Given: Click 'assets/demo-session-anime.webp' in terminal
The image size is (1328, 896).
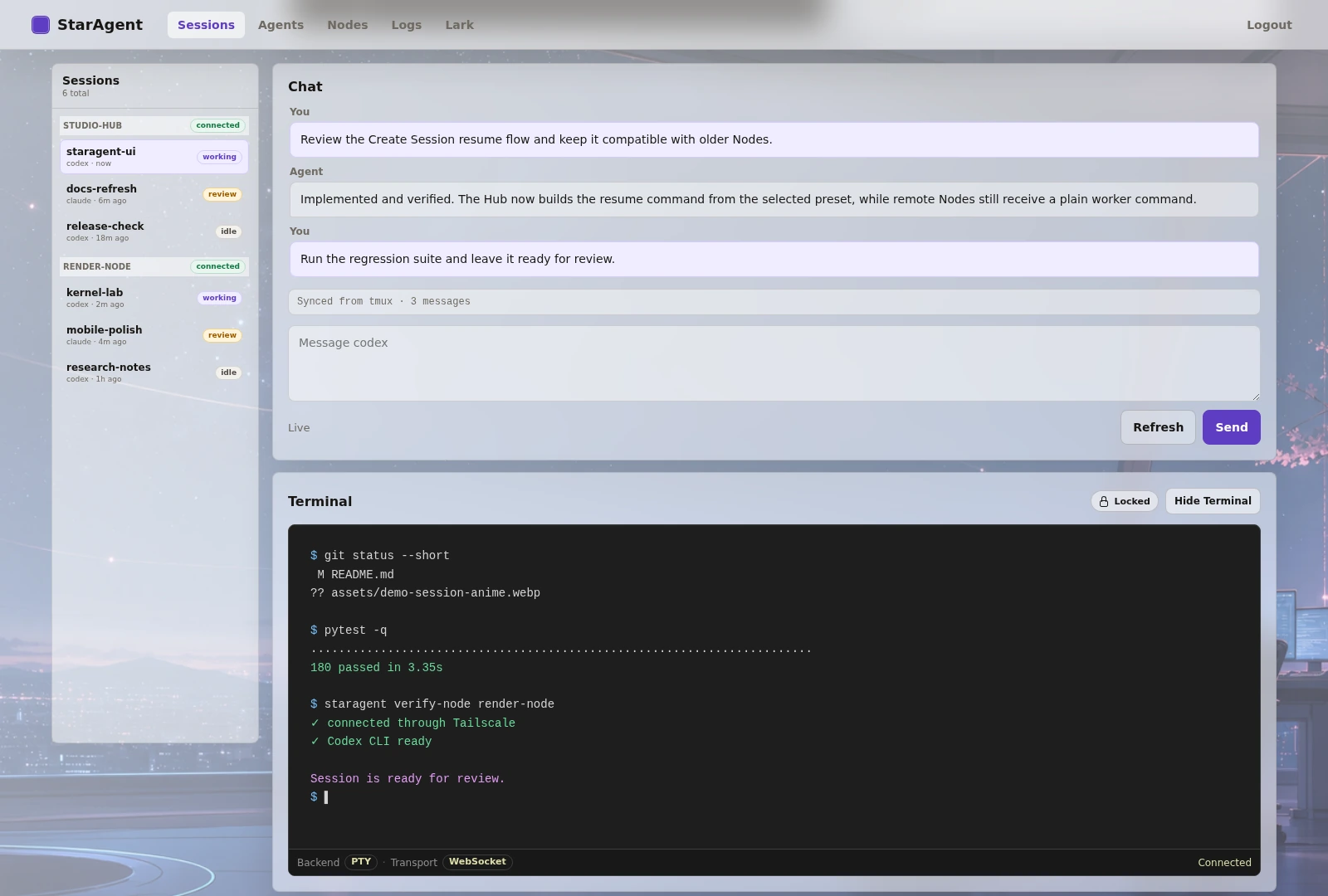Looking at the screenshot, I should (436, 593).
